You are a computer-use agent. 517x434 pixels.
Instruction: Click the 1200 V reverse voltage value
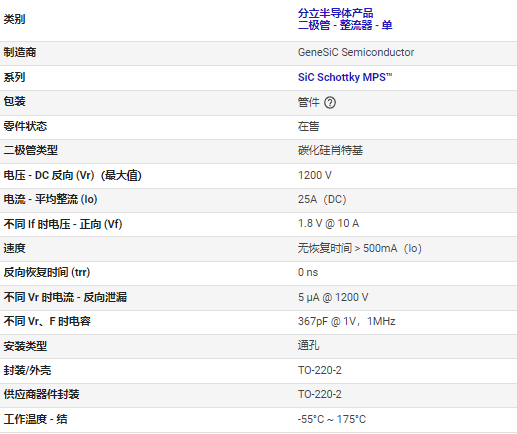coord(315,175)
